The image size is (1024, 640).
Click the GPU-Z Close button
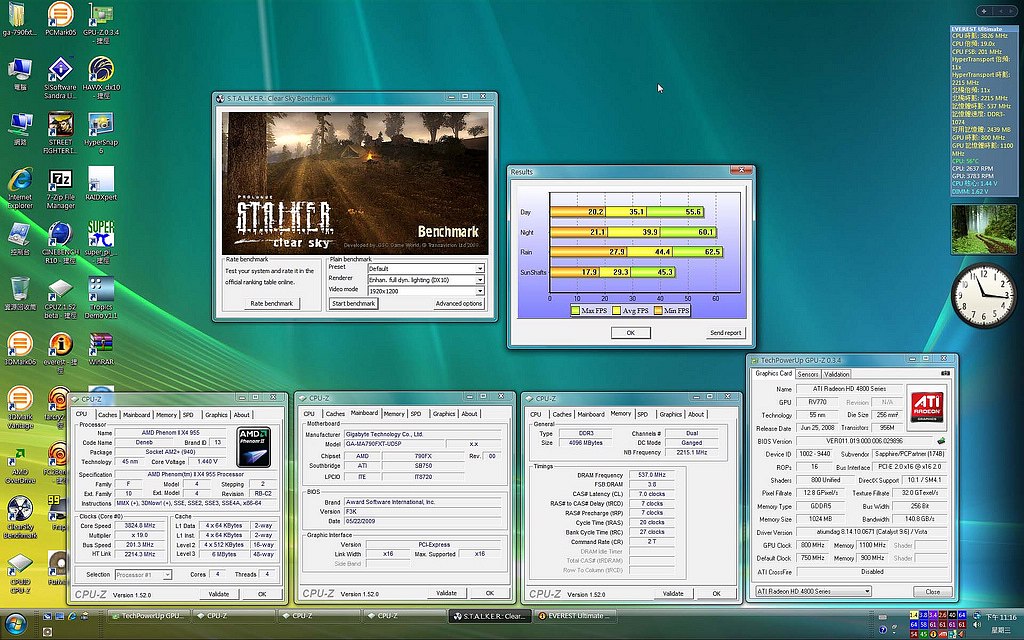tap(933, 592)
